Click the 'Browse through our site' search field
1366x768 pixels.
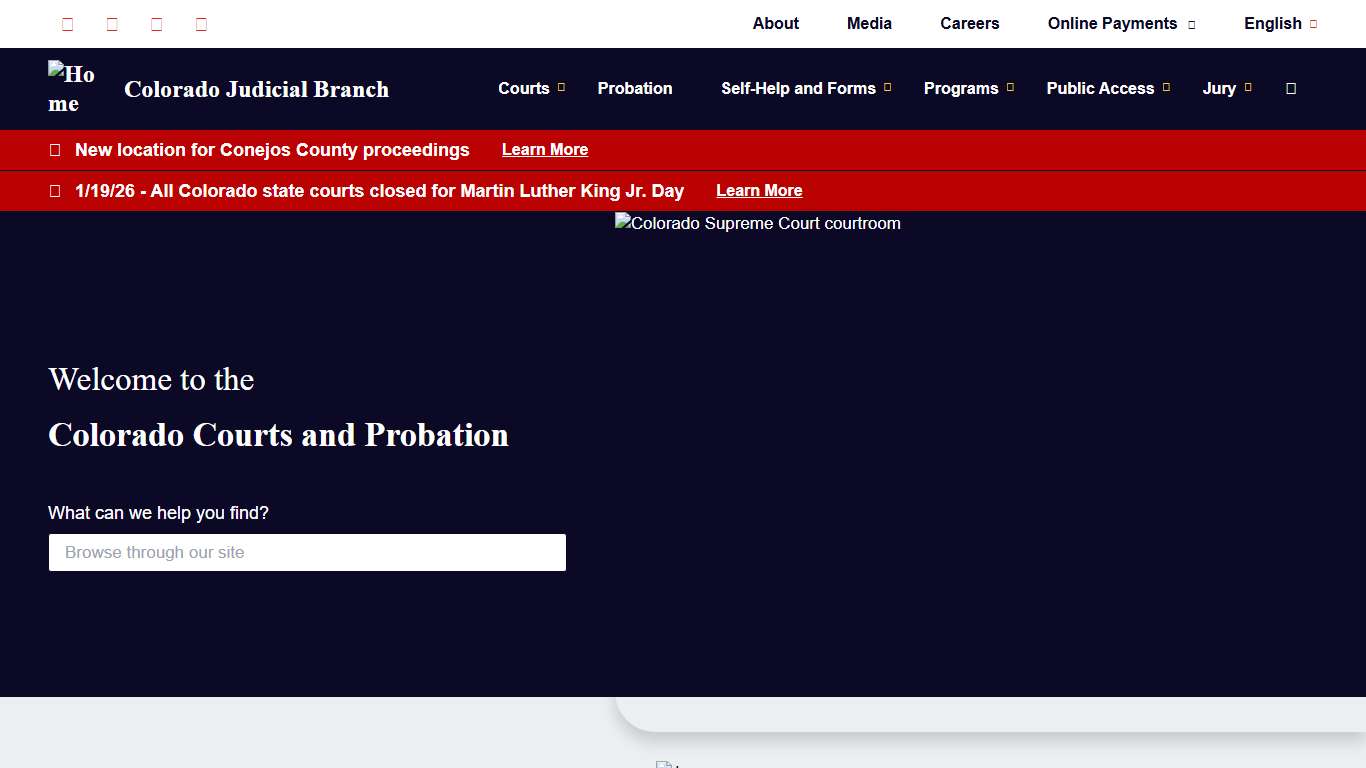tap(307, 552)
